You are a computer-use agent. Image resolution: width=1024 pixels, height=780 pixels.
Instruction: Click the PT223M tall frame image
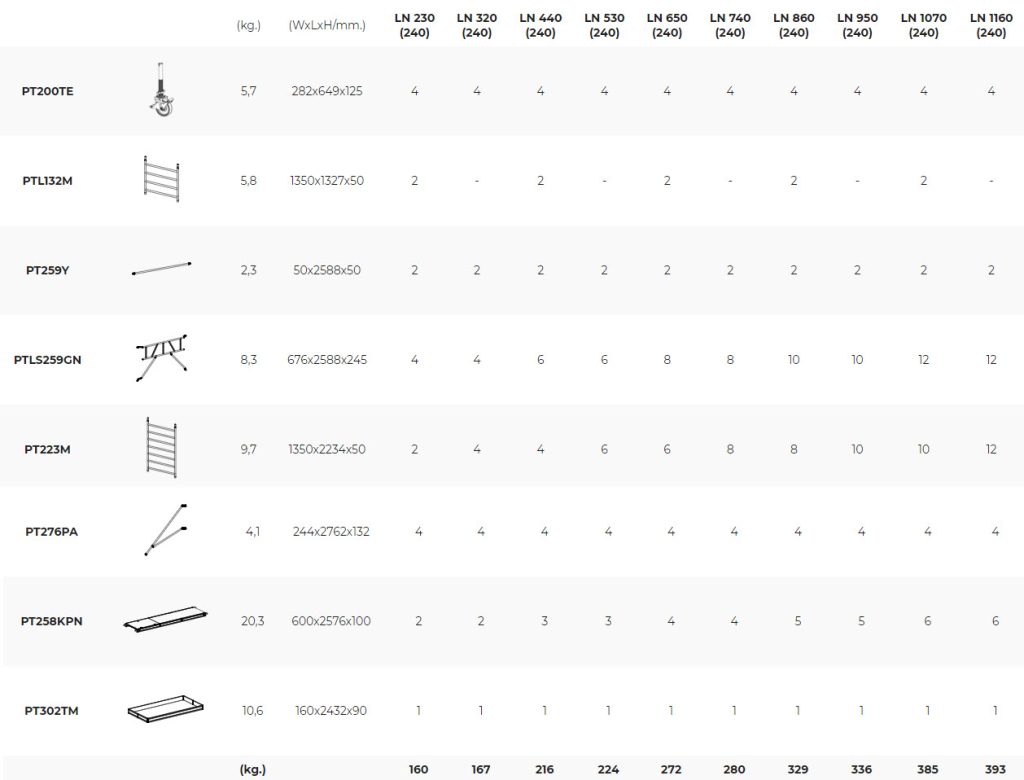coord(160,449)
